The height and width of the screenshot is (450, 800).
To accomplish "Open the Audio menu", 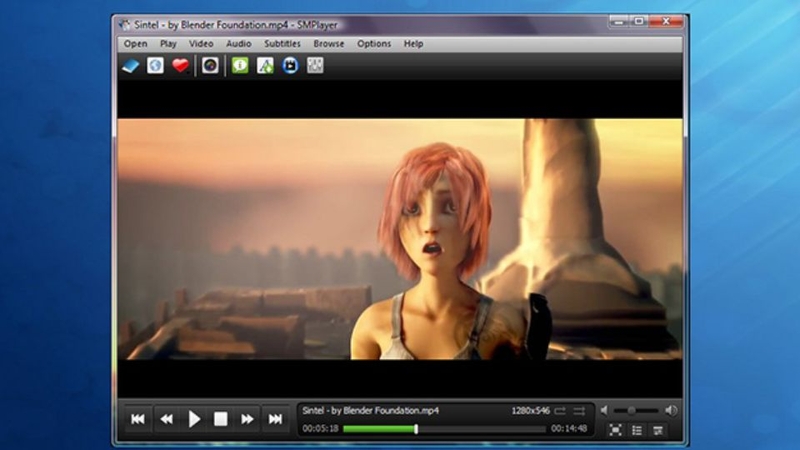I will pyautogui.click(x=238, y=44).
